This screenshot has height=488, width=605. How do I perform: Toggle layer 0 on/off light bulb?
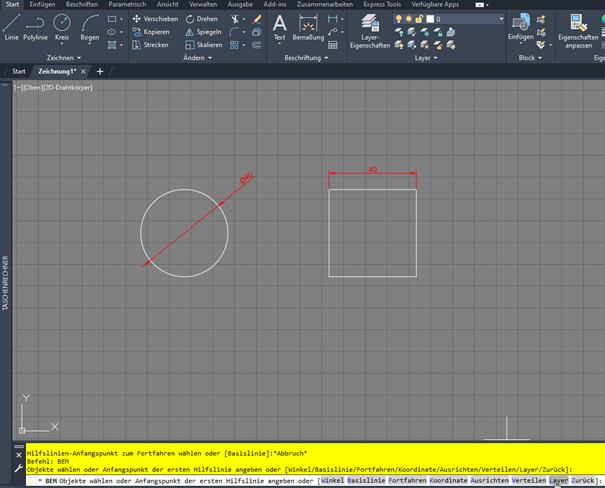point(399,19)
